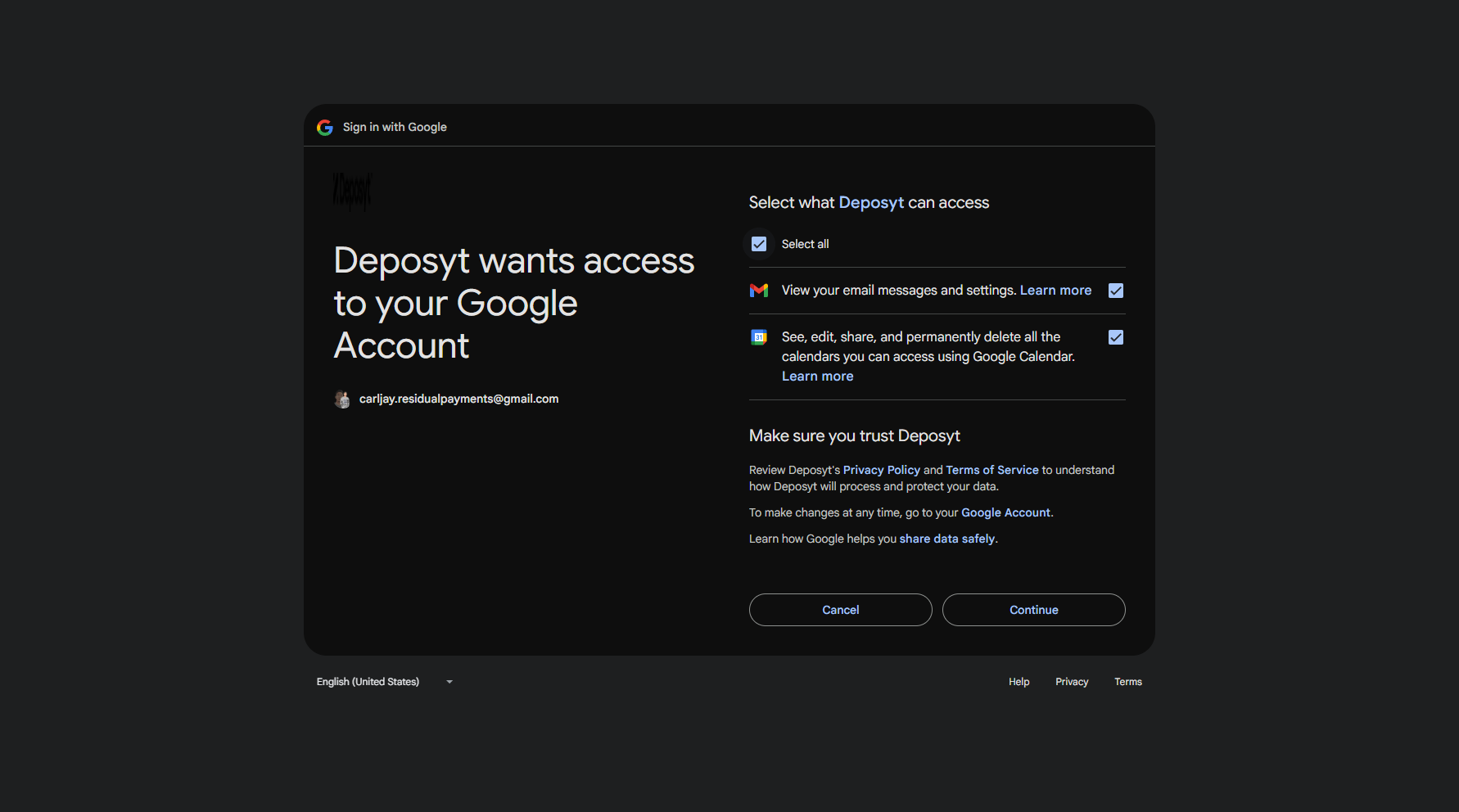Click the Deposyt app logo
This screenshot has height=812, width=1459.
click(x=352, y=192)
